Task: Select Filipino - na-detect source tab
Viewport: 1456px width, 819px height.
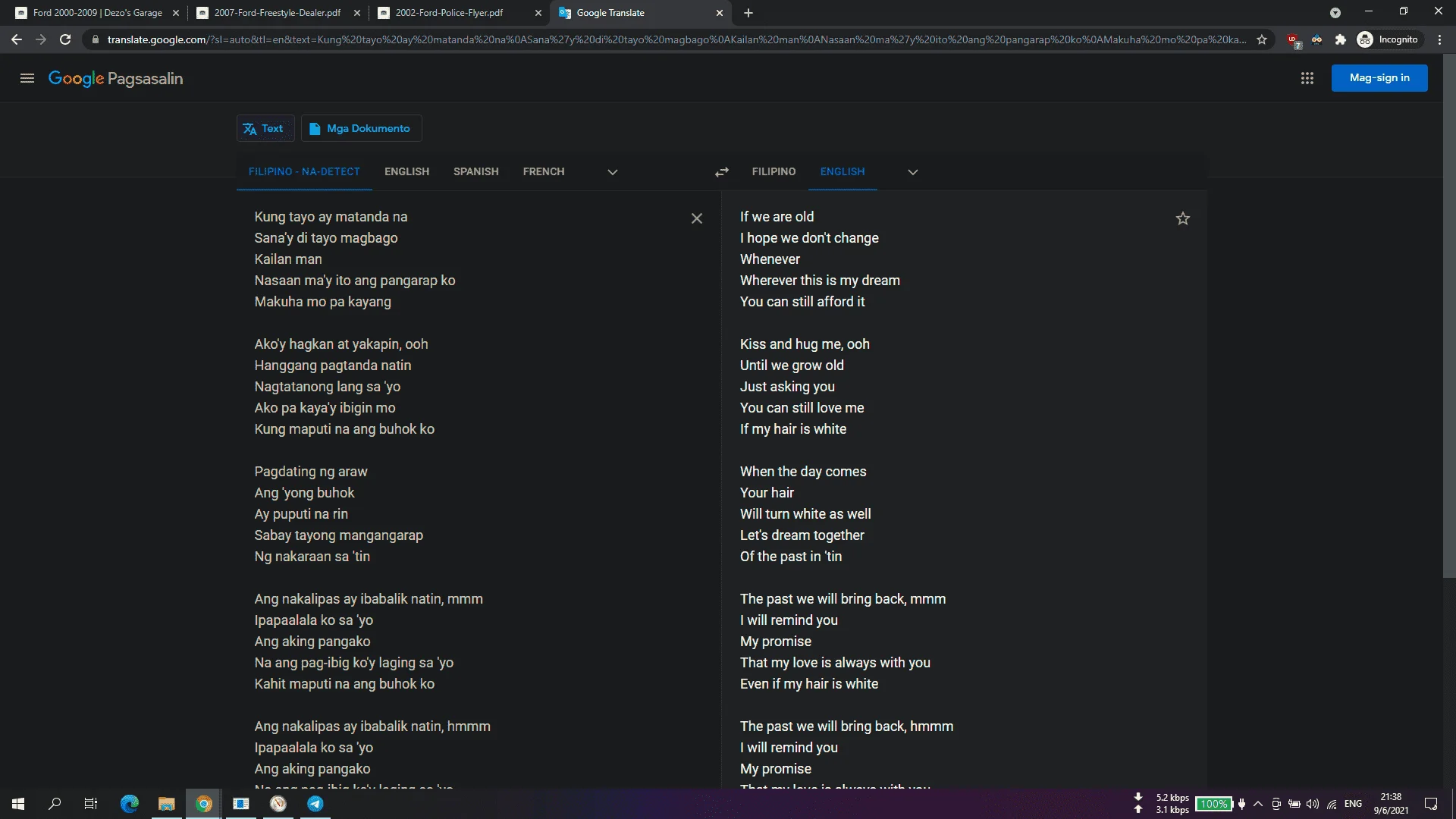Action: (x=304, y=171)
